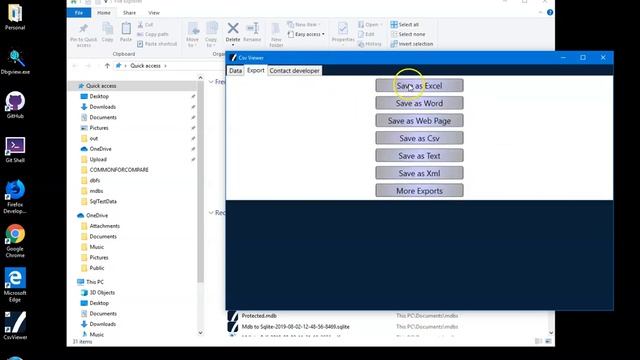Open the Contact developer tab

tap(294, 71)
